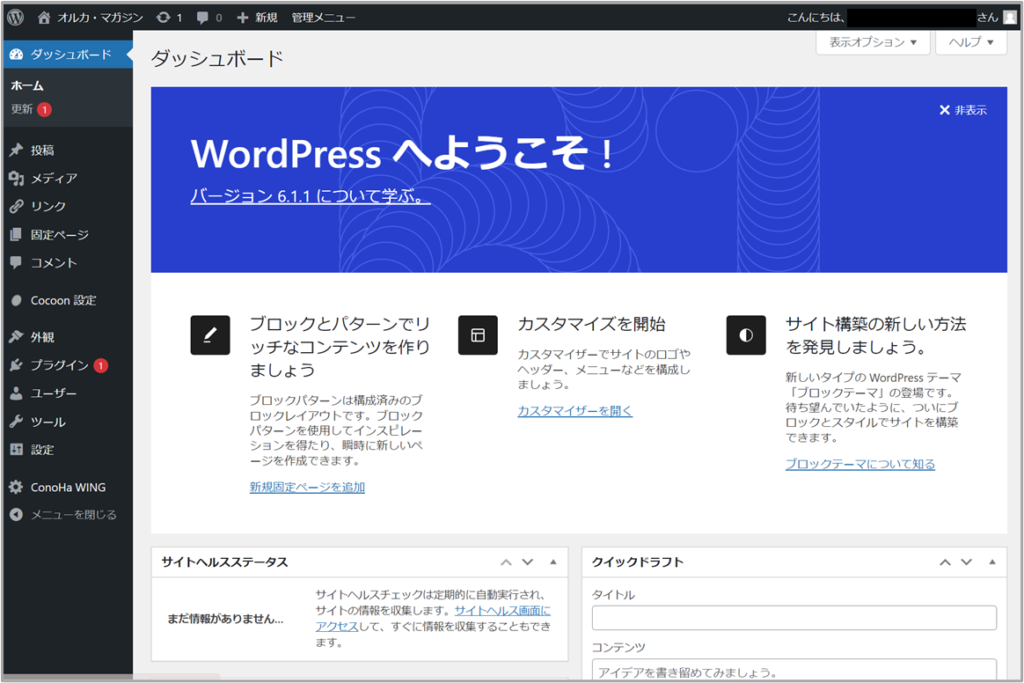Image resolution: width=1024 pixels, height=683 pixels.
Task: Click the red badge next to プラグイン
Action: pyautogui.click(x=101, y=365)
